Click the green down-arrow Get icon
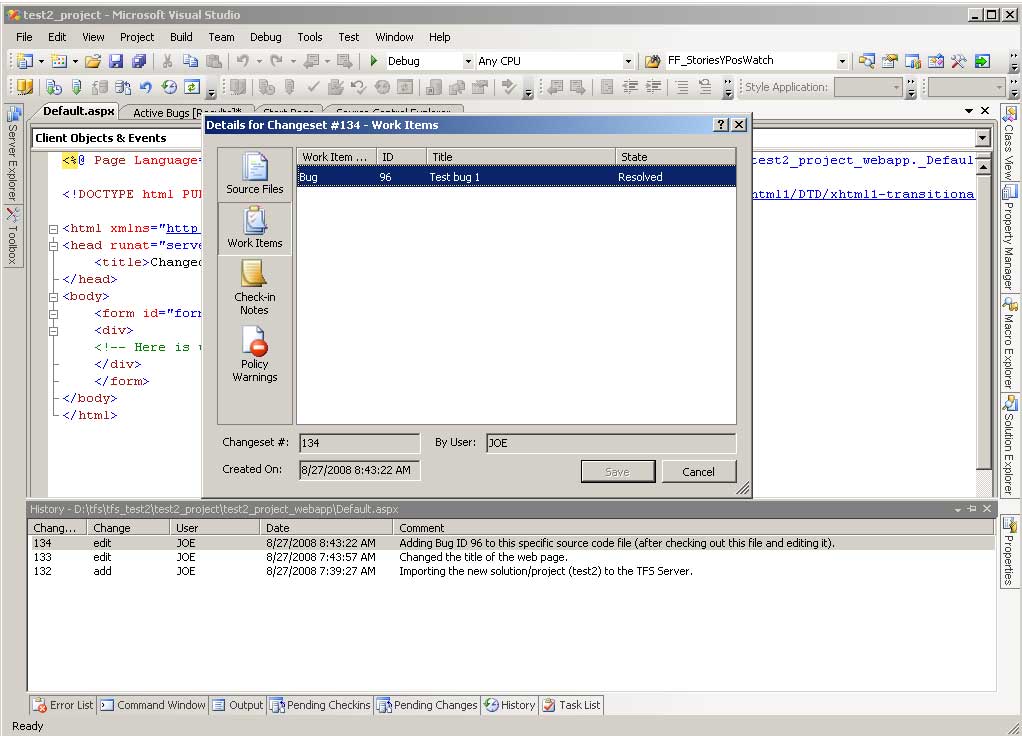 [77, 87]
